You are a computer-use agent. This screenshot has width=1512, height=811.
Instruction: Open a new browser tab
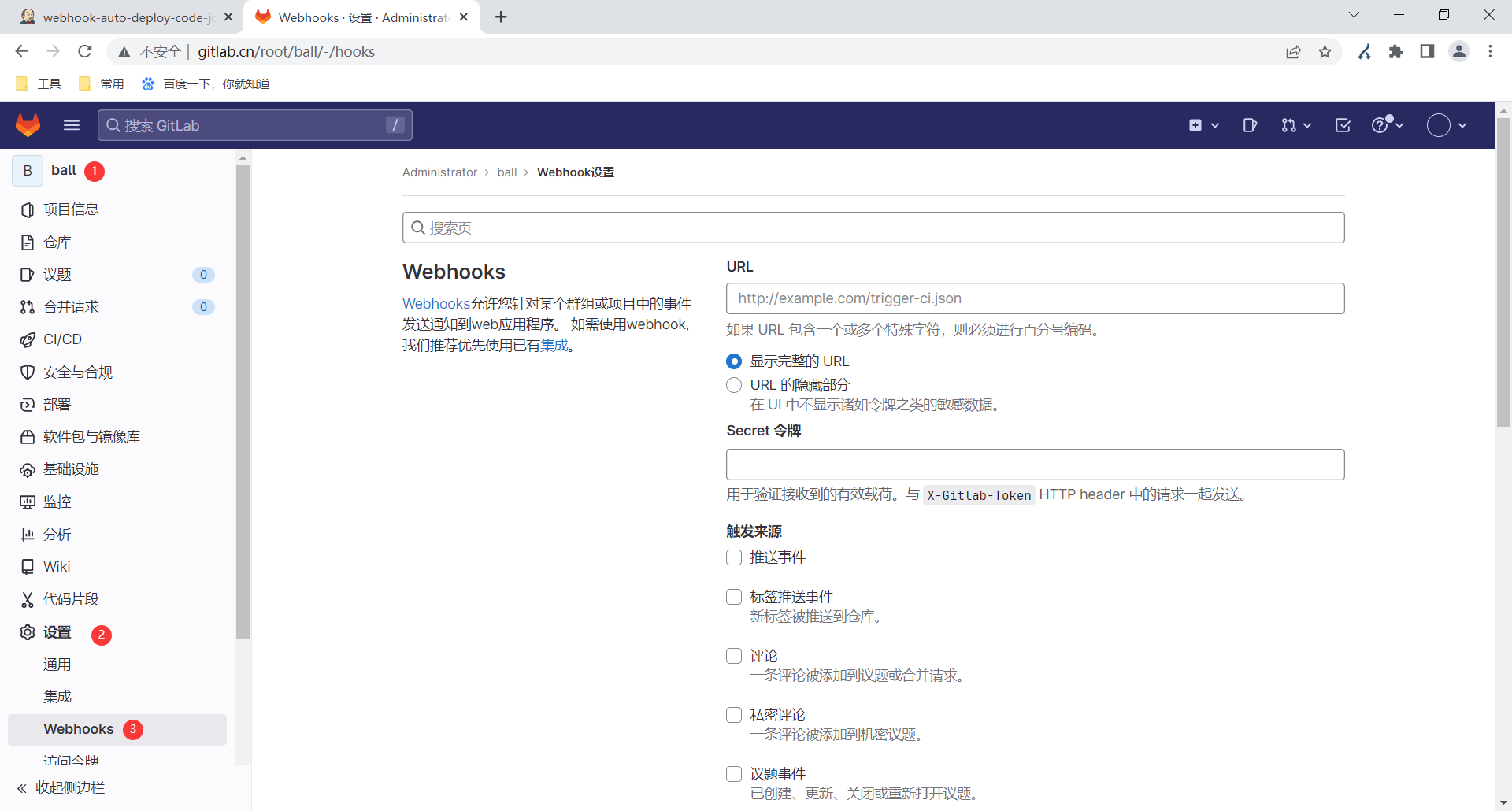501,17
